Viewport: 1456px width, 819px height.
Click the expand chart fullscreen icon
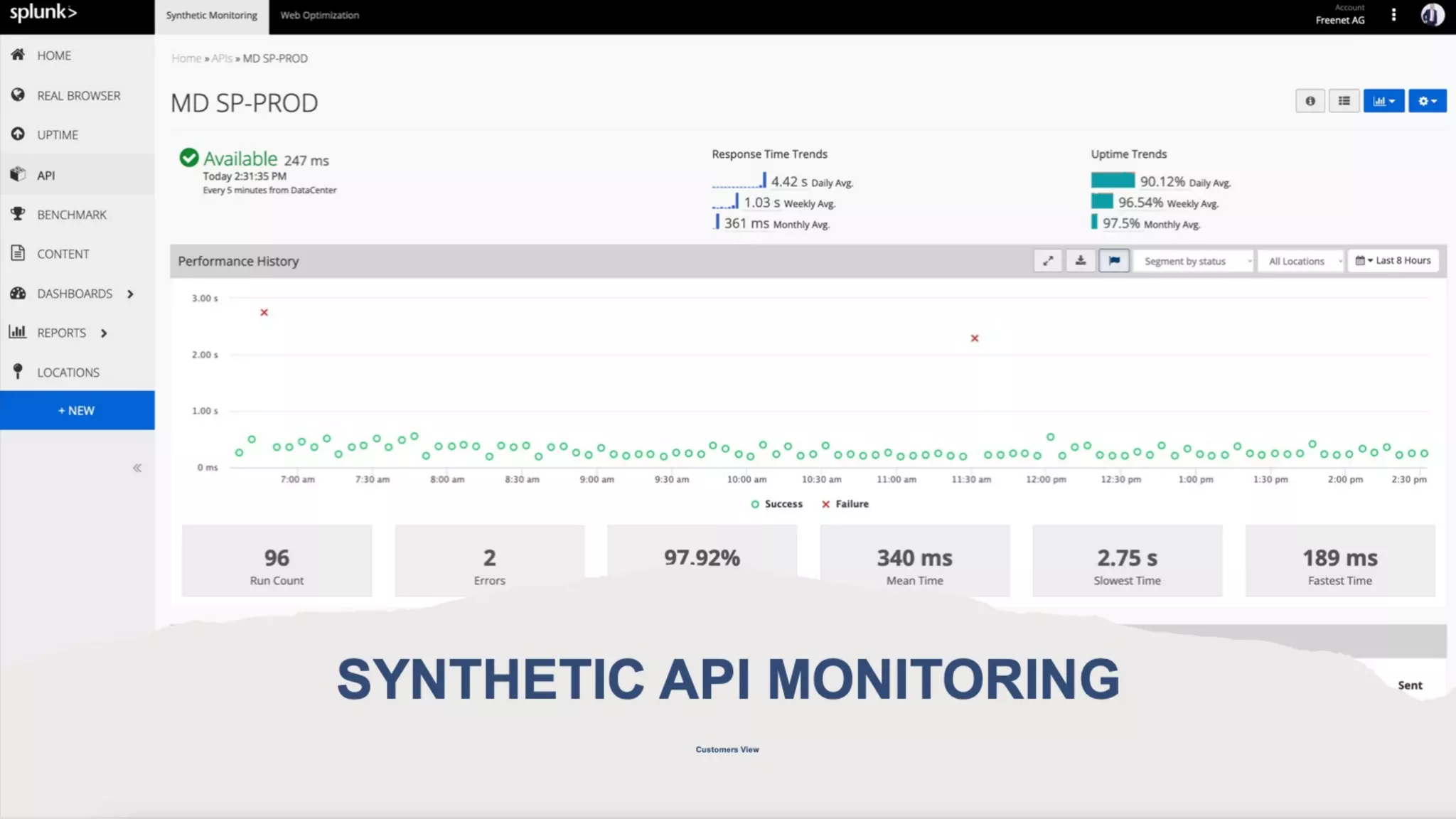tap(1048, 261)
